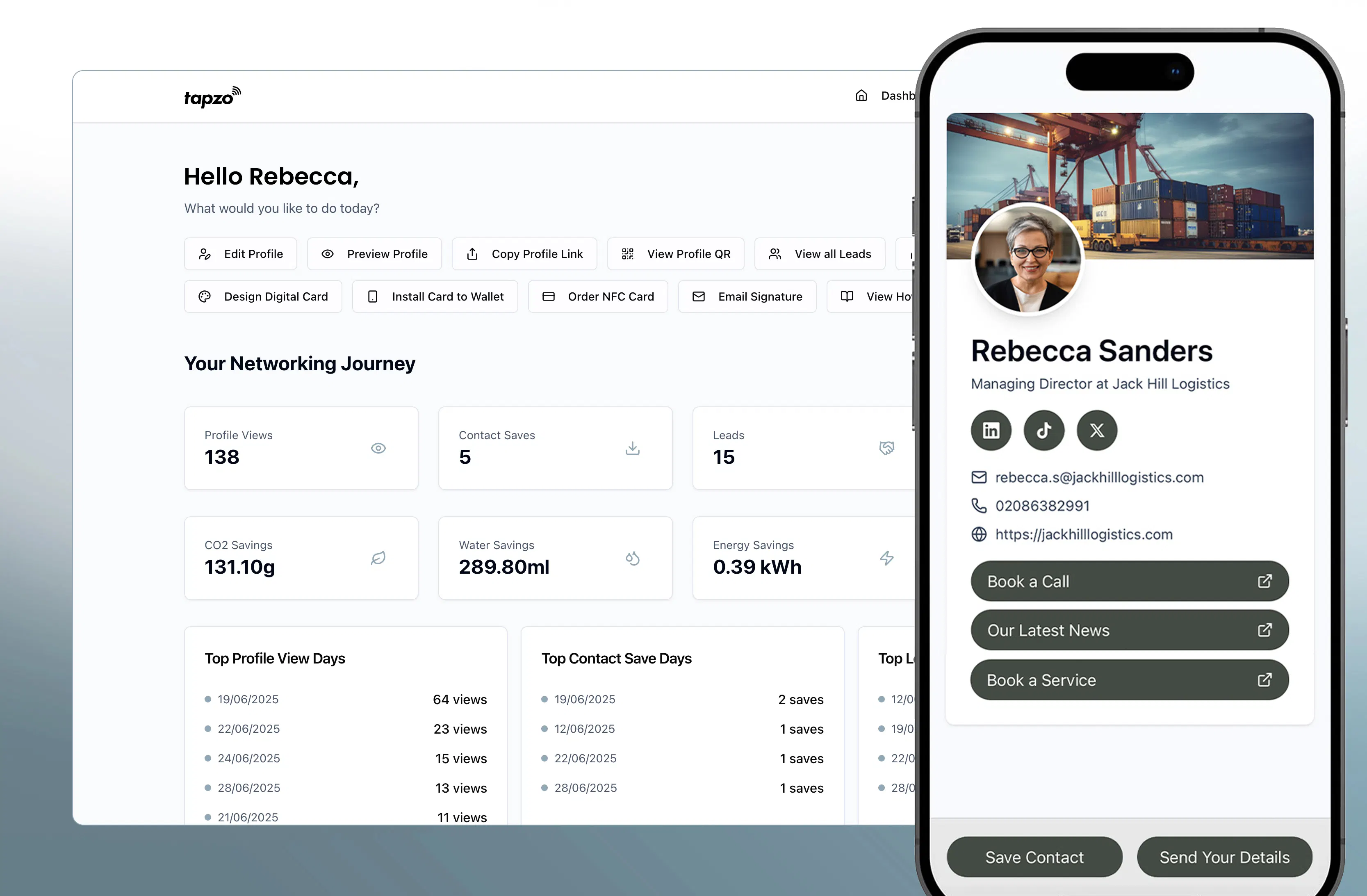Image resolution: width=1367 pixels, height=896 pixels.
Task: Click the leaf icon in CO2 Savings card
Action: tap(378, 558)
